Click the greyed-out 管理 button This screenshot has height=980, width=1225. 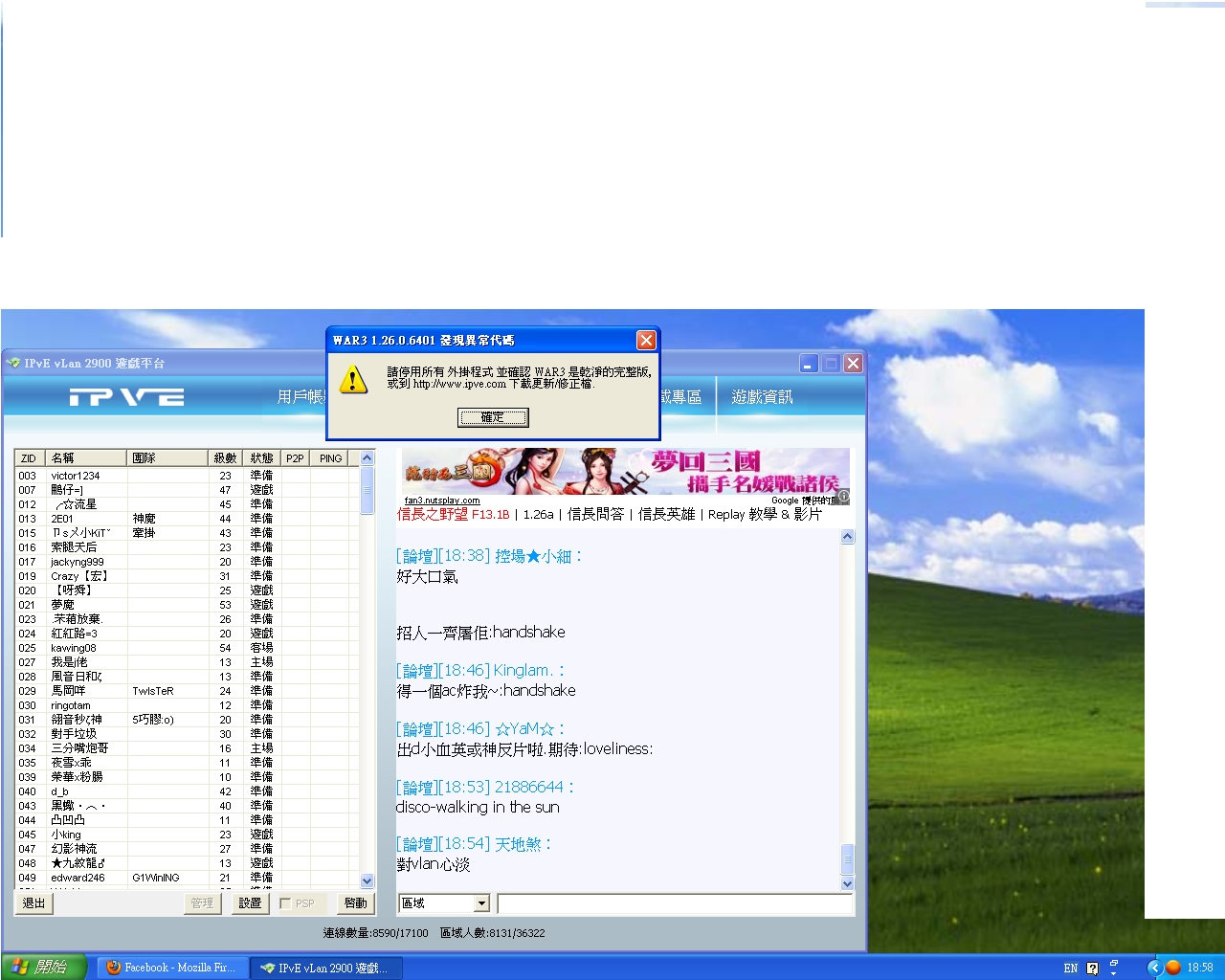pos(202,903)
